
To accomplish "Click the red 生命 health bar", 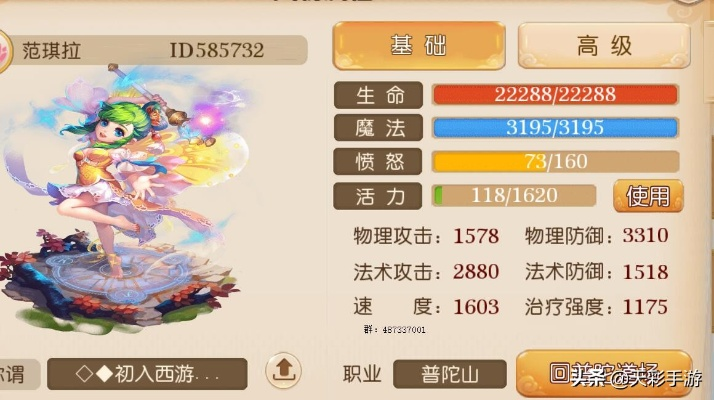I will coord(555,95).
